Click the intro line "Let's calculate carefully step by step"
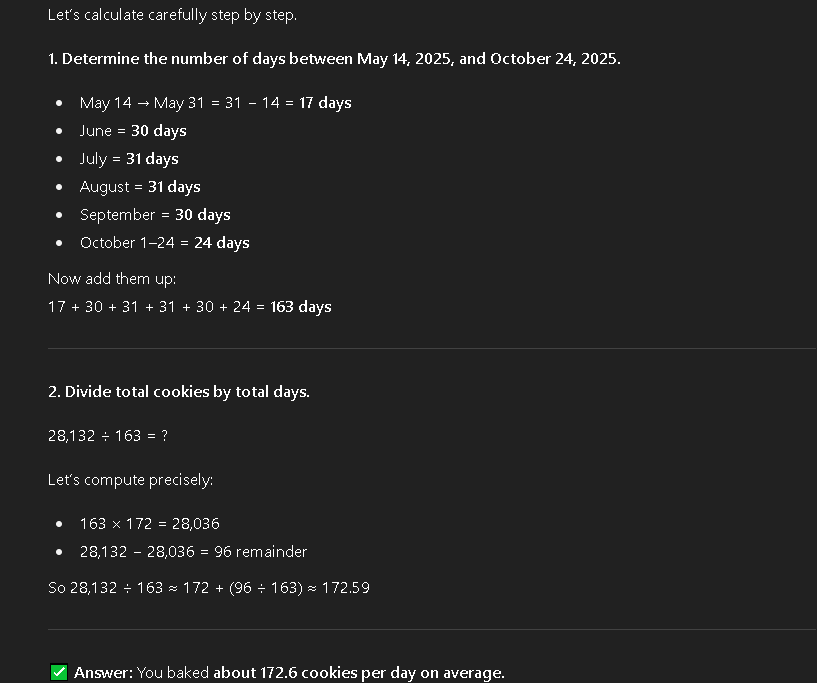The height and width of the screenshot is (683, 817). 172,16
